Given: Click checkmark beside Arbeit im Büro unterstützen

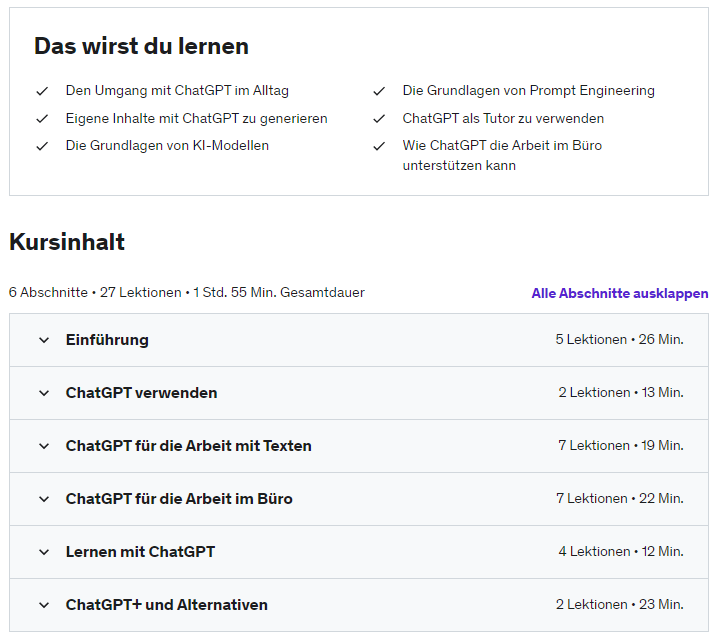Looking at the screenshot, I should point(379,146).
